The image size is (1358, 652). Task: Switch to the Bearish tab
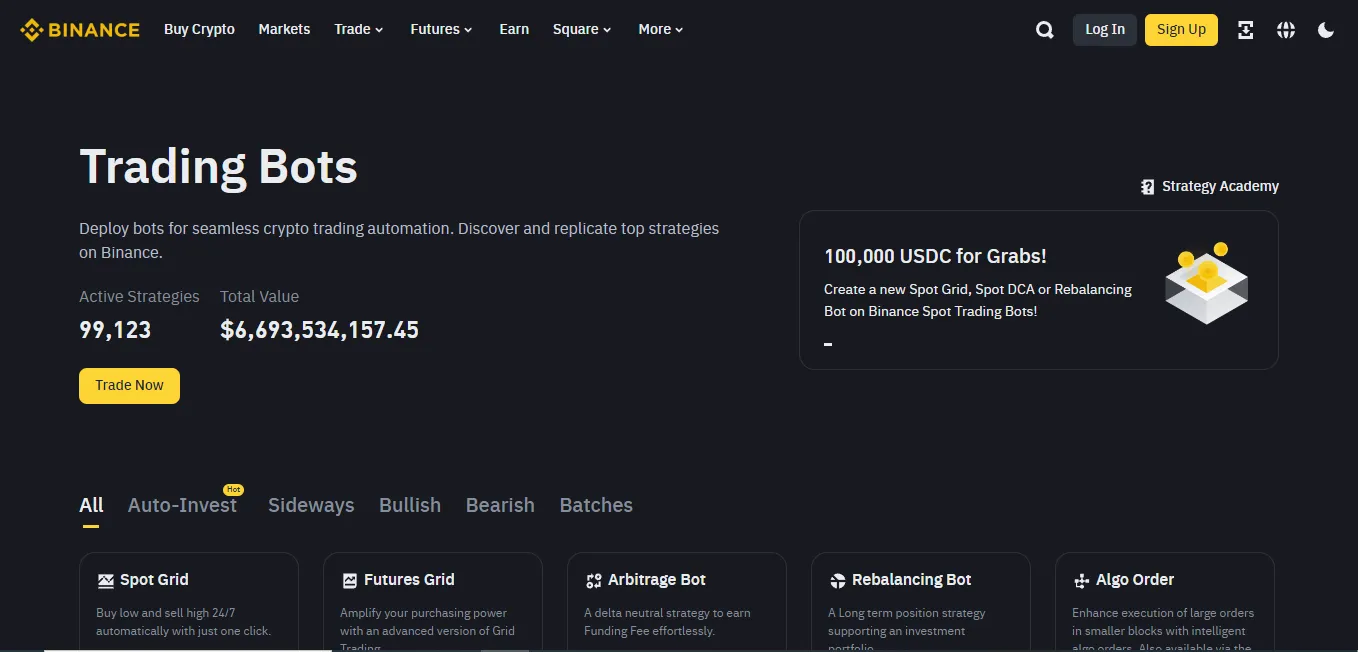tap(500, 505)
